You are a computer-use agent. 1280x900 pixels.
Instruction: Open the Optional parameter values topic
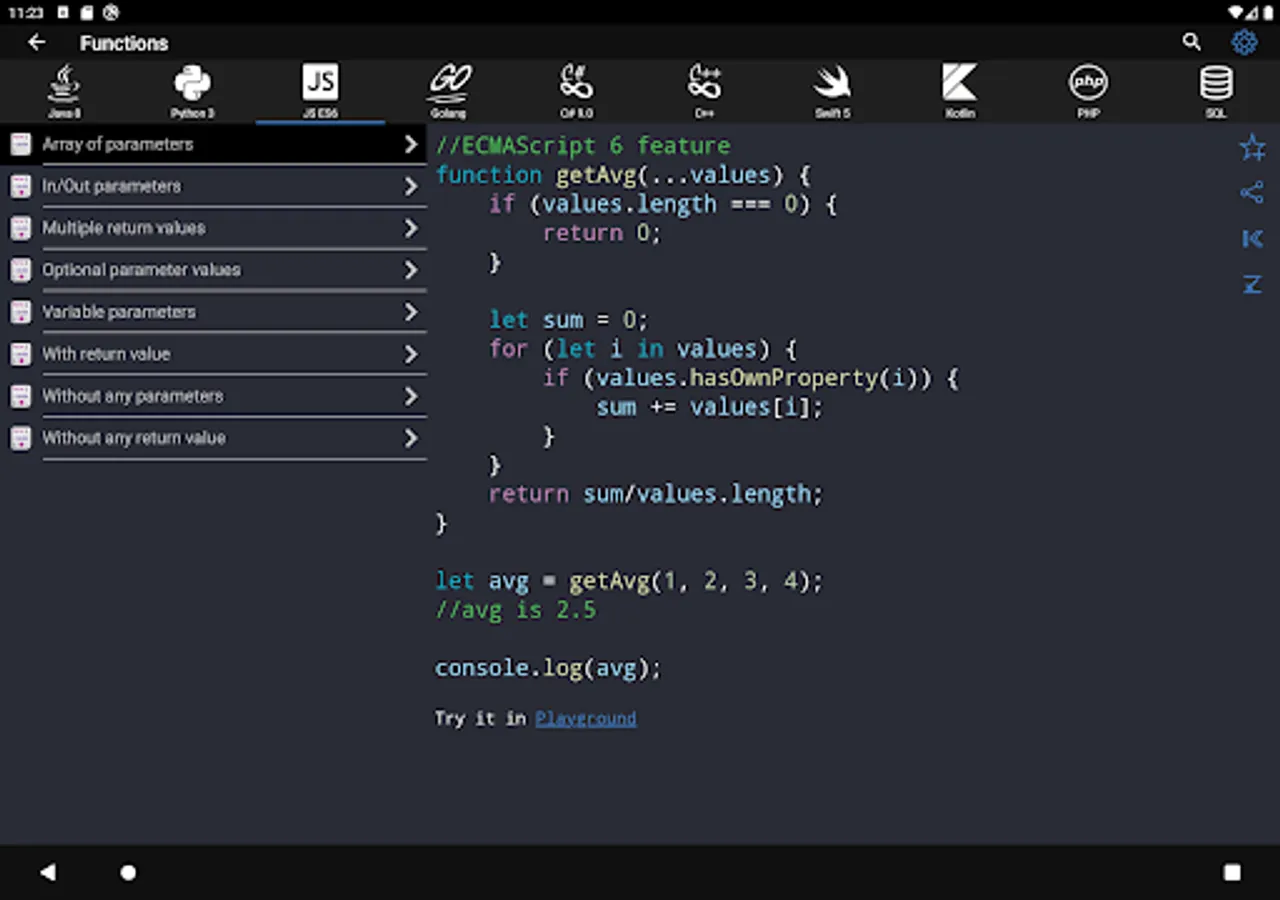pyautogui.click(x=141, y=270)
